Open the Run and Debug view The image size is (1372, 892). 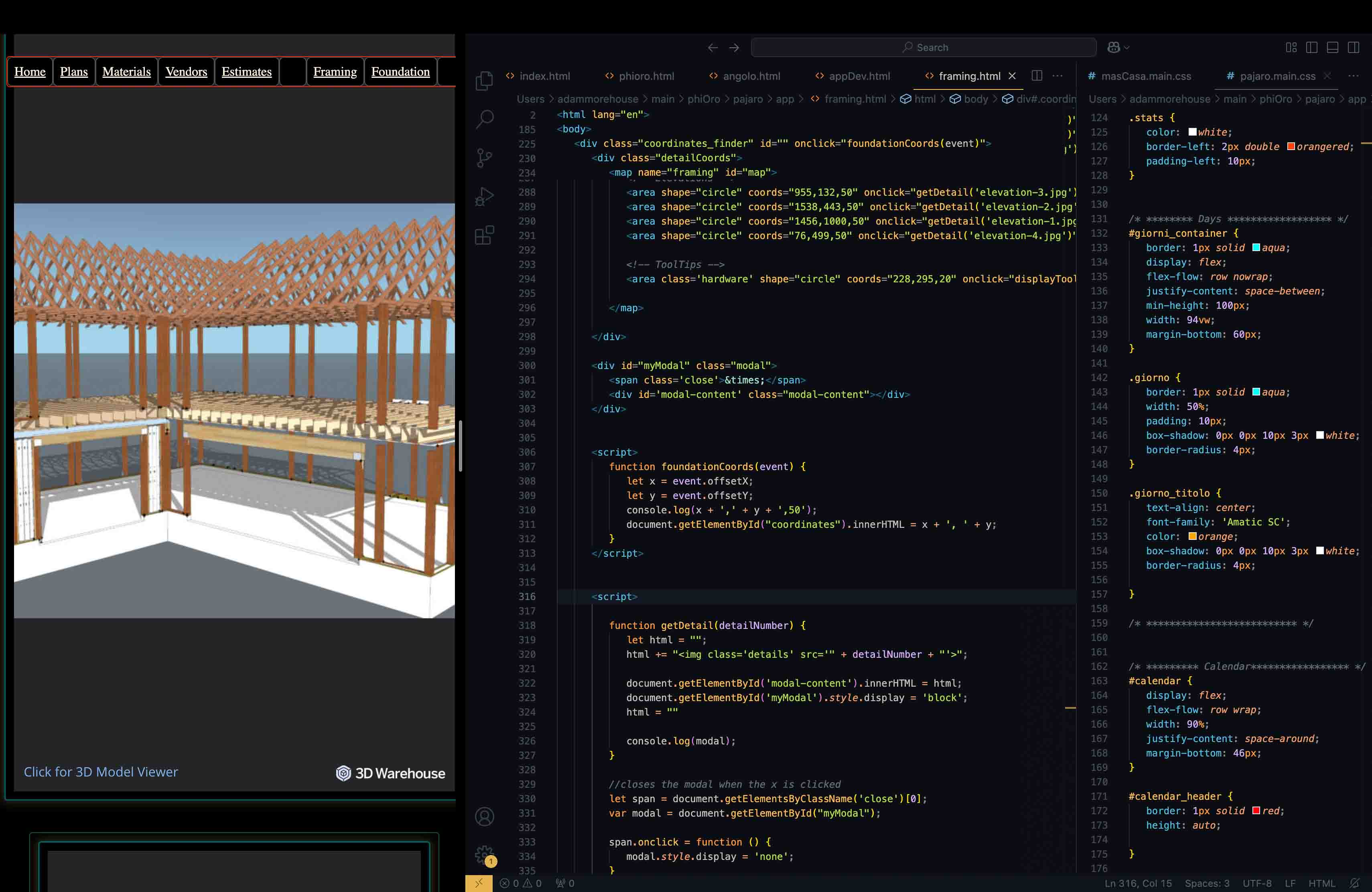coord(484,197)
